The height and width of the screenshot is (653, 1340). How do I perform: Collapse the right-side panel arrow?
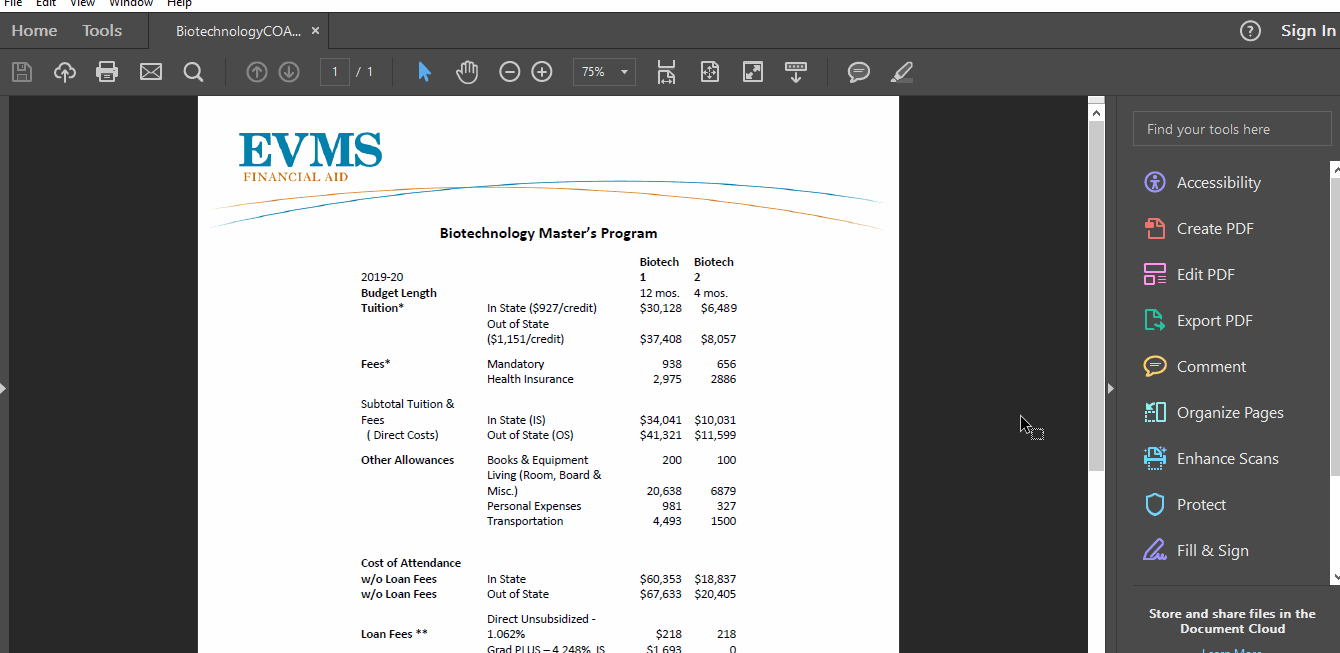(1110, 388)
